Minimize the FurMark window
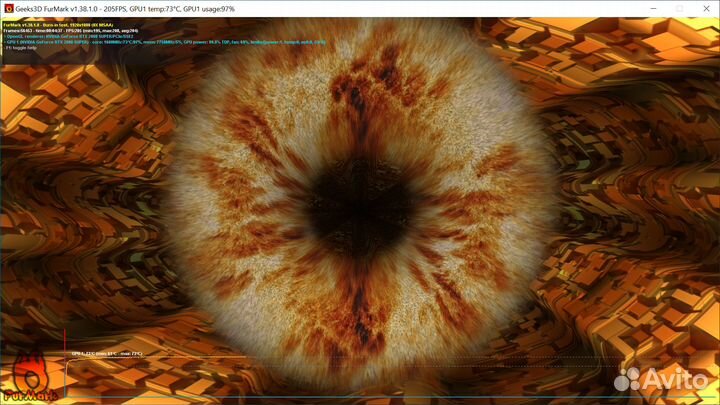Image resolution: width=720 pixels, height=405 pixels. tap(653, 8)
